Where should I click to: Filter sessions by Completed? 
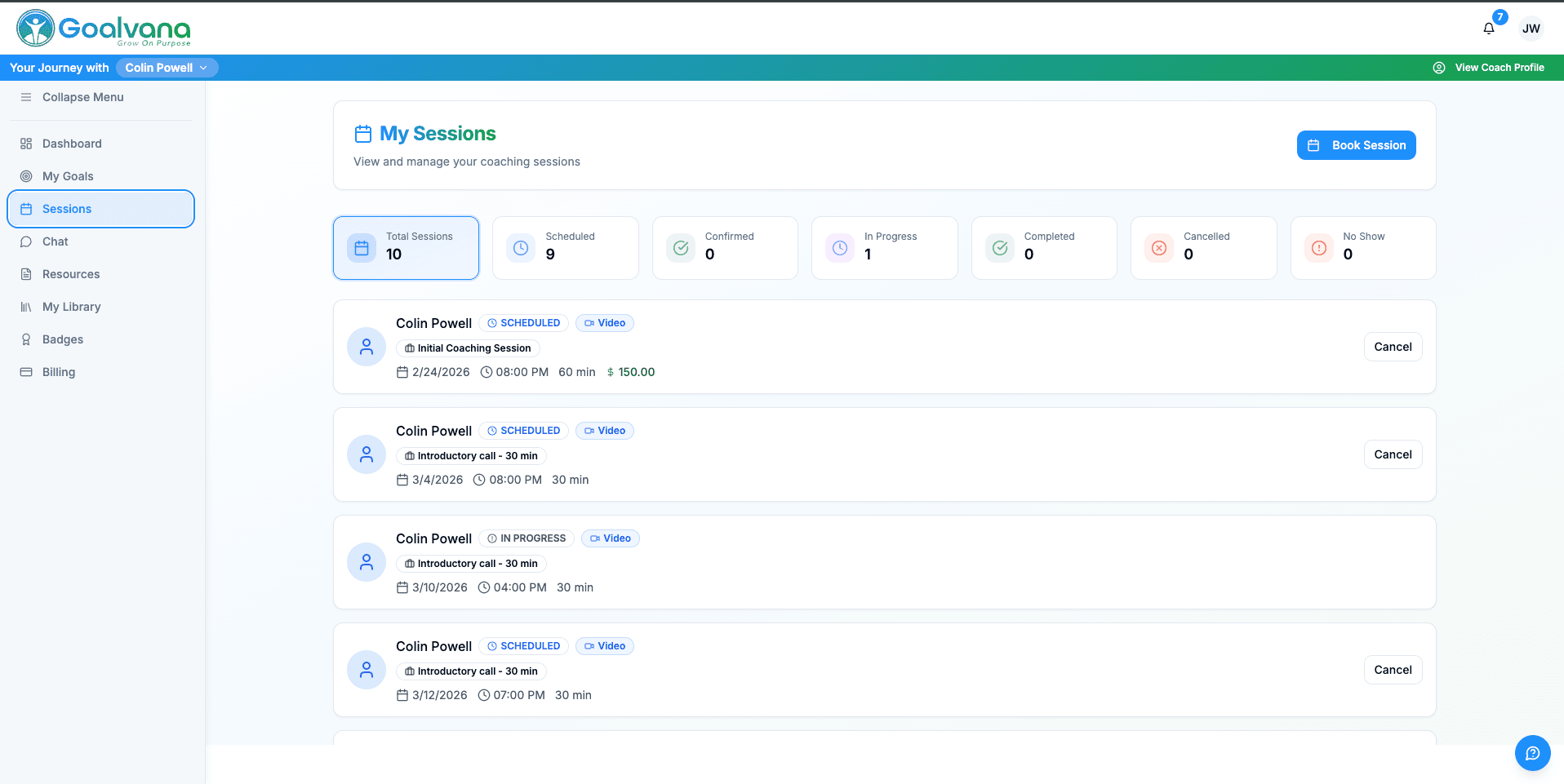coord(1043,248)
